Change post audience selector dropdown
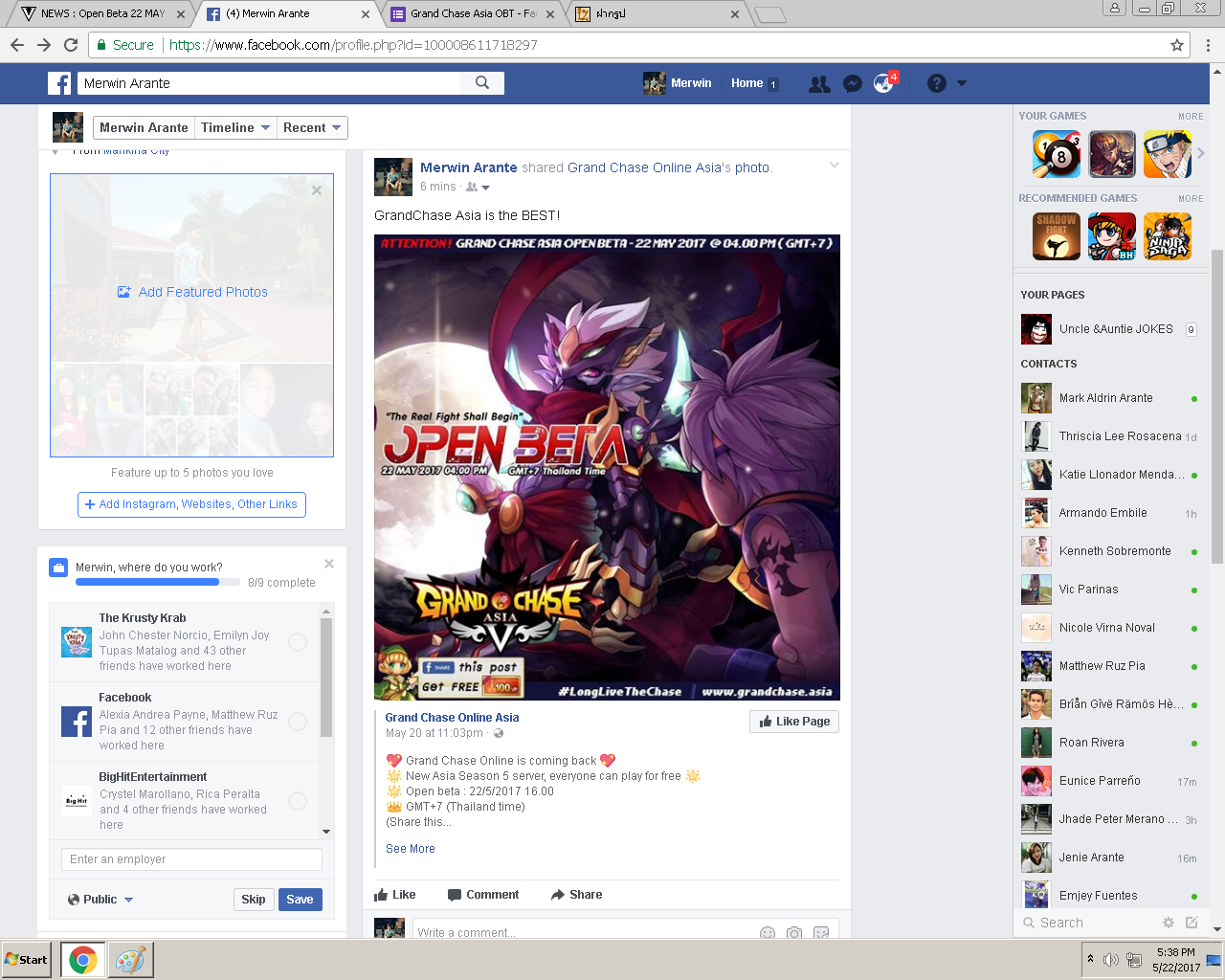Image resolution: width=1225 pixels, height=980 pixels. click(478, 188)
